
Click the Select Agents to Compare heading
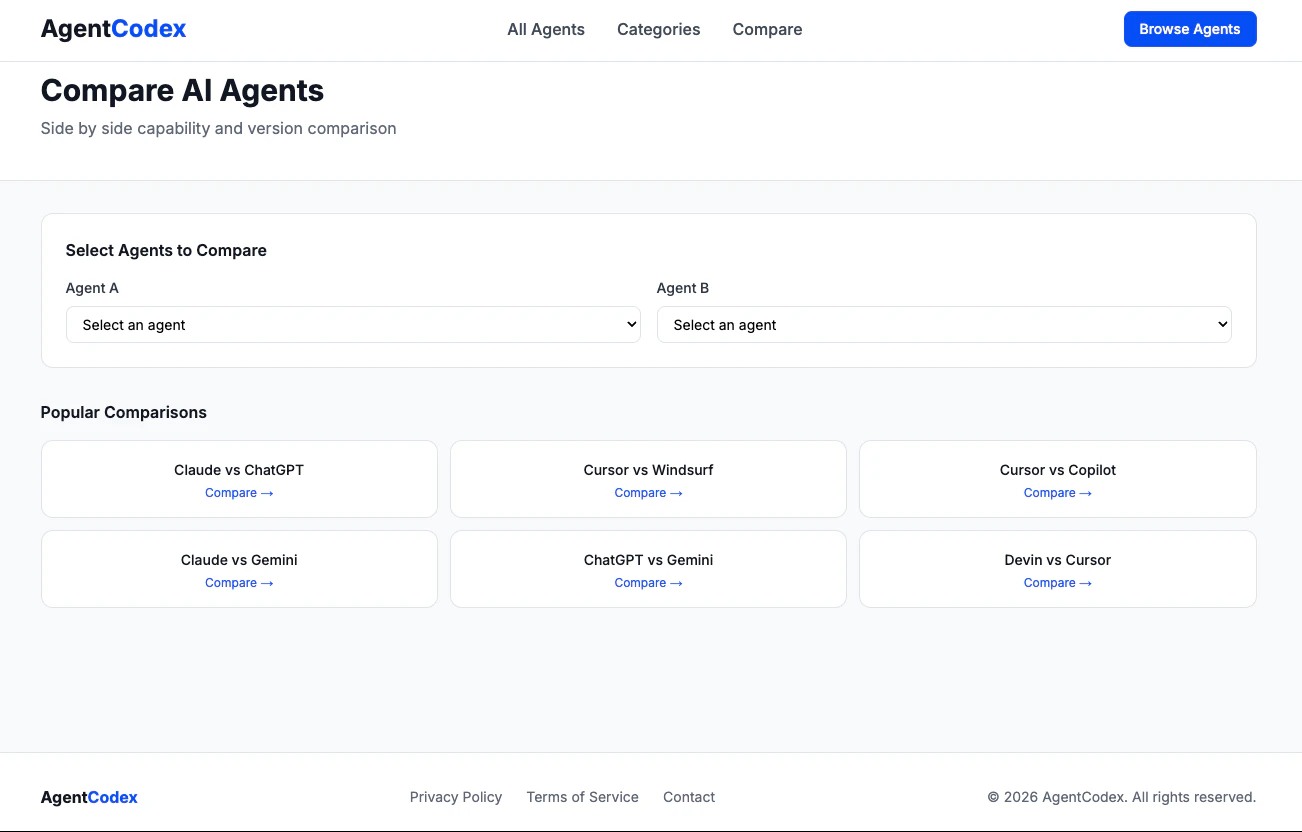point(166,250)
